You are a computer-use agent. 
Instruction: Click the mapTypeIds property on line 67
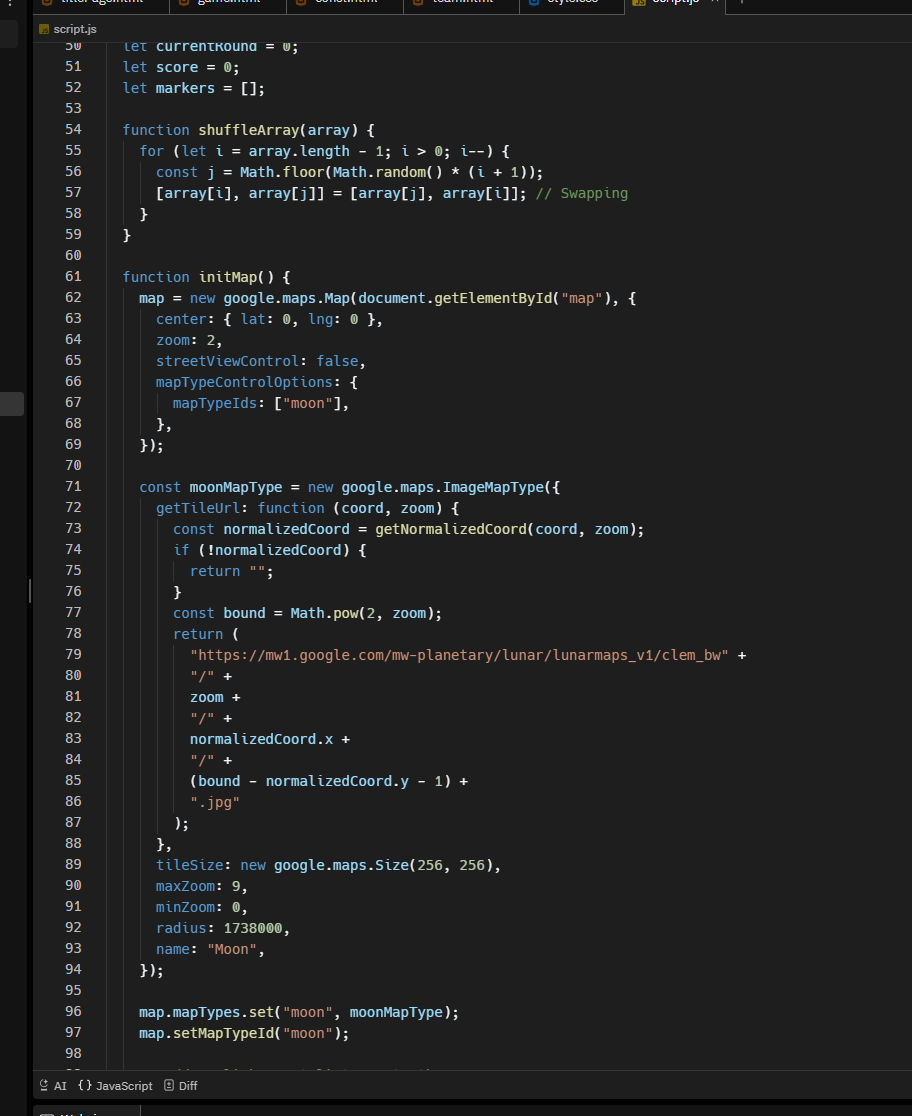pos(214,404)
